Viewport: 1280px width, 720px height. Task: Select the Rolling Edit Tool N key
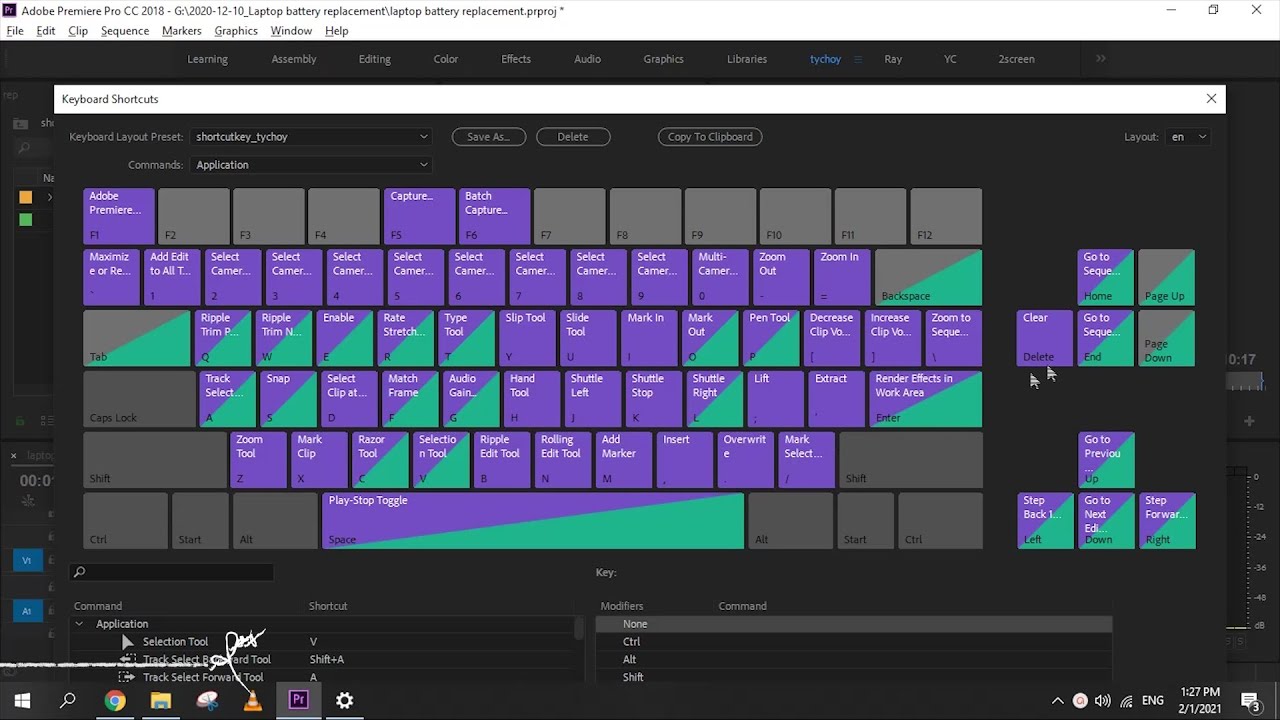pos(563,460)
